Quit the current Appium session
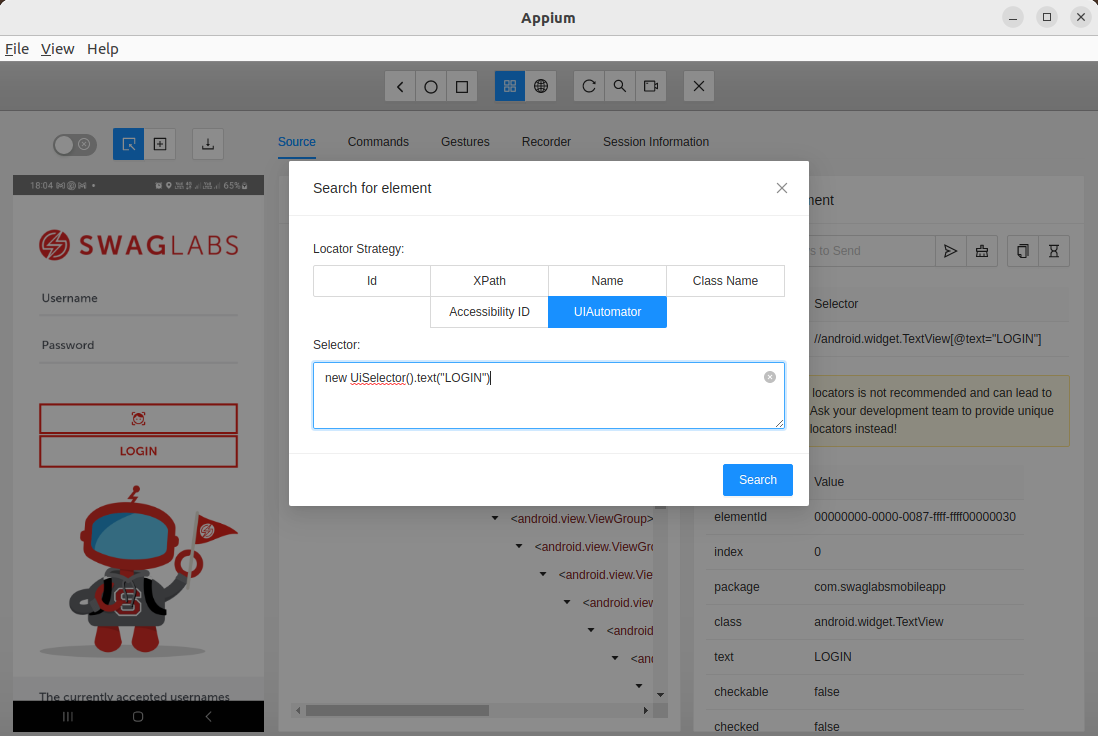The image size is (1098, 736). (x=699, y=86)
